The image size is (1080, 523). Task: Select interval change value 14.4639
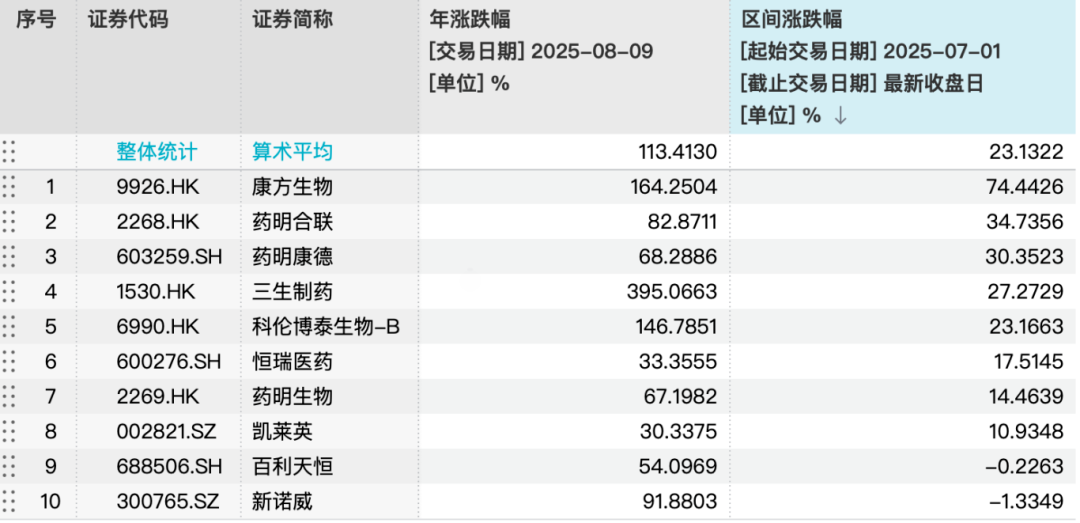pos(1028,397)
